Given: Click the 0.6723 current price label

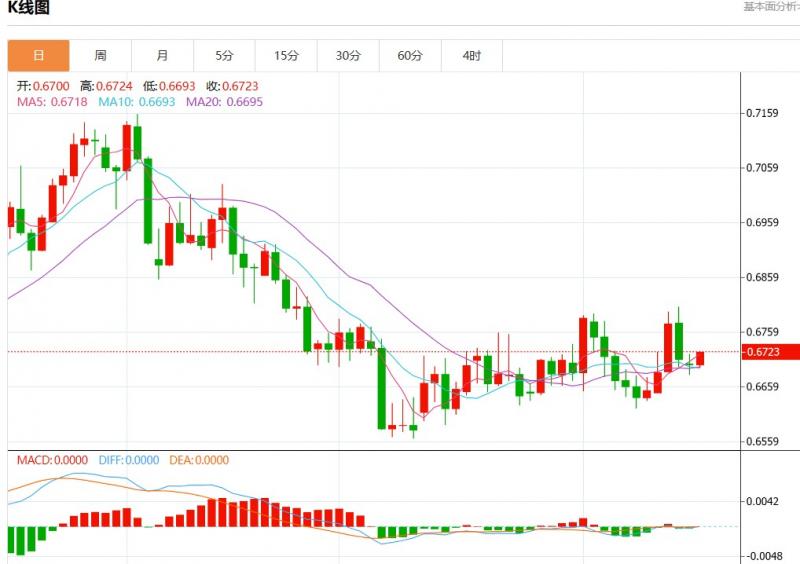Looking at the screenshot, I should [x=770, y=352].
